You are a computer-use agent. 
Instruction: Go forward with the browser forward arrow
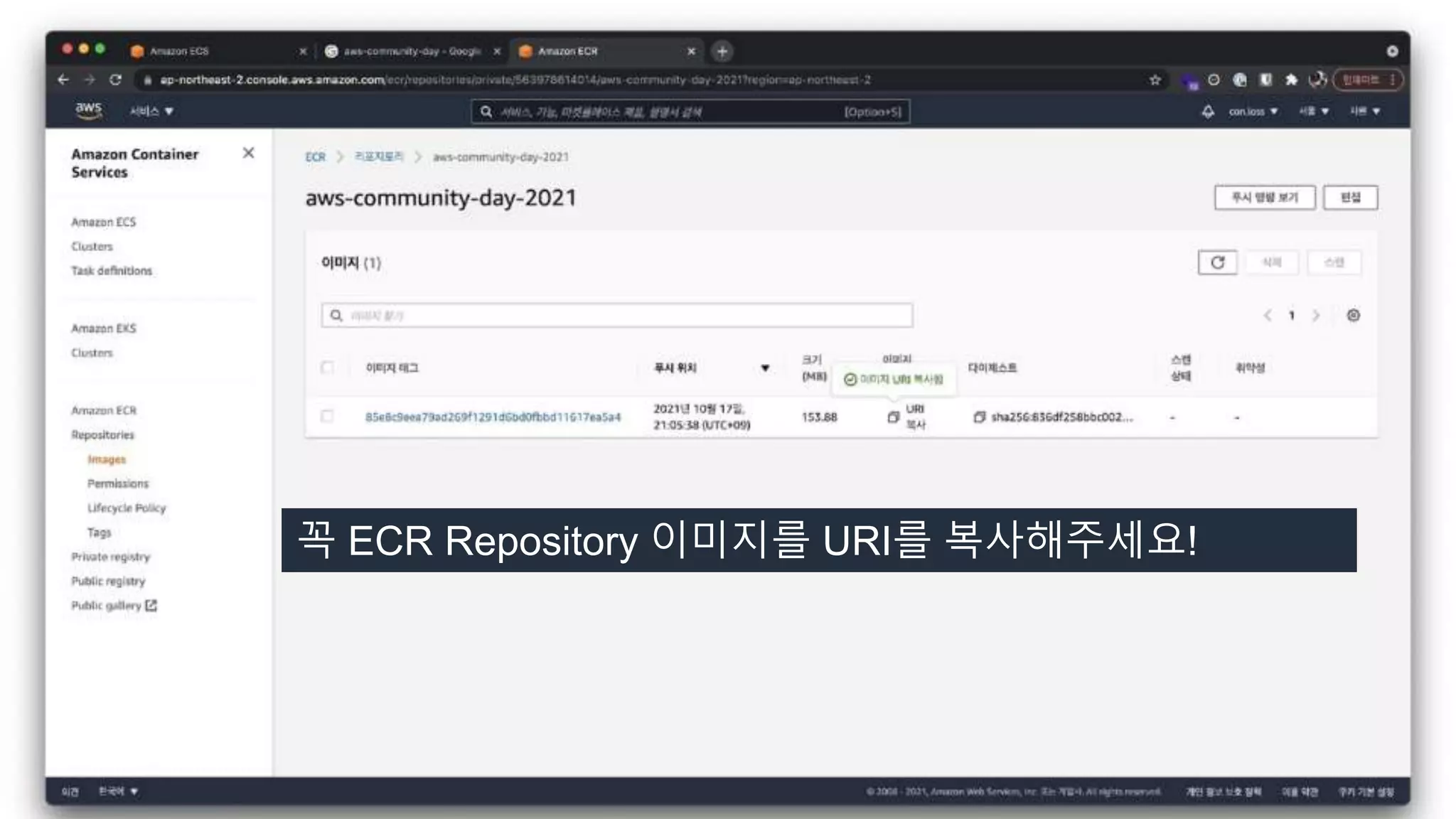tap(90, 80)
